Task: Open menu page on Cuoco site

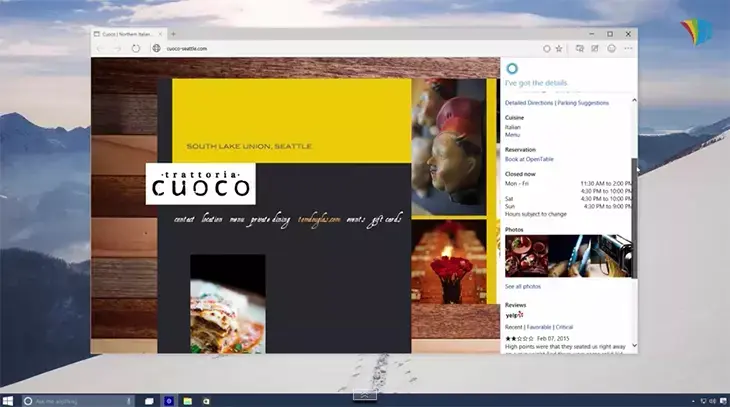Action: tap(237, 219)
